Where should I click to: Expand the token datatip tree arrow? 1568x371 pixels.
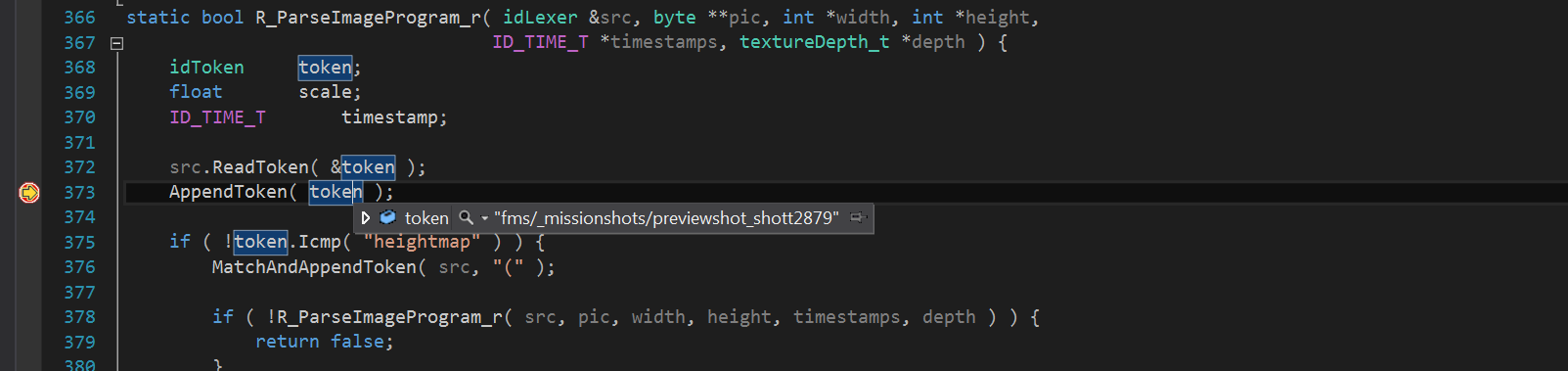coord(366,218)
